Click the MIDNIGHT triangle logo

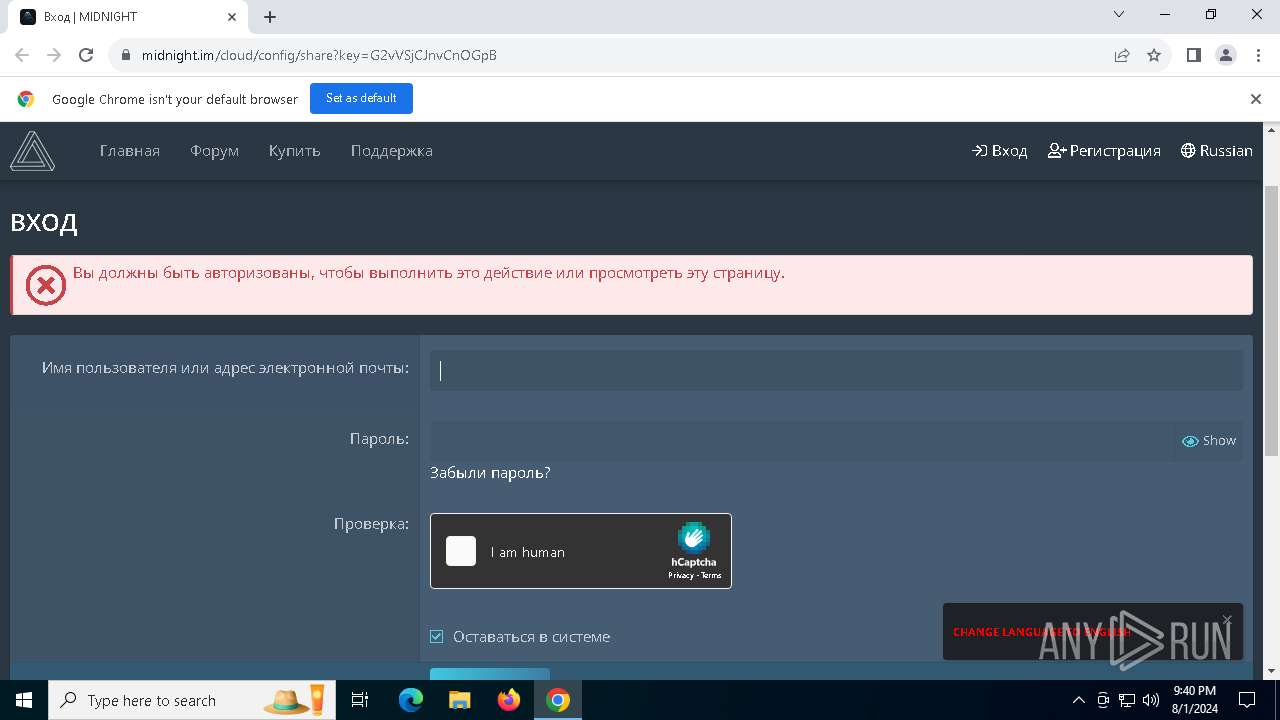point(32,151)
